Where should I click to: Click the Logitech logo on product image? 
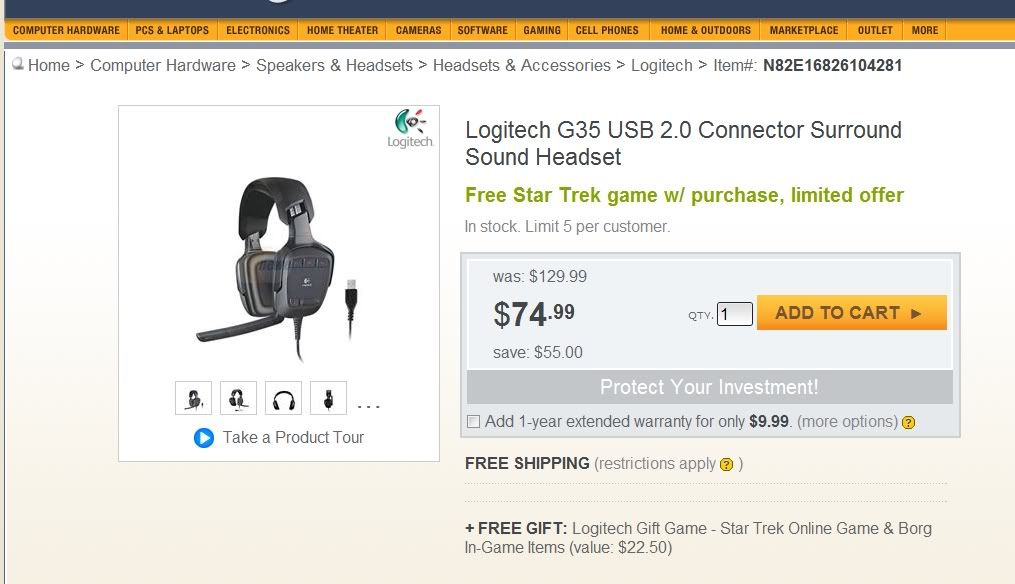click(x=410, y=128)
